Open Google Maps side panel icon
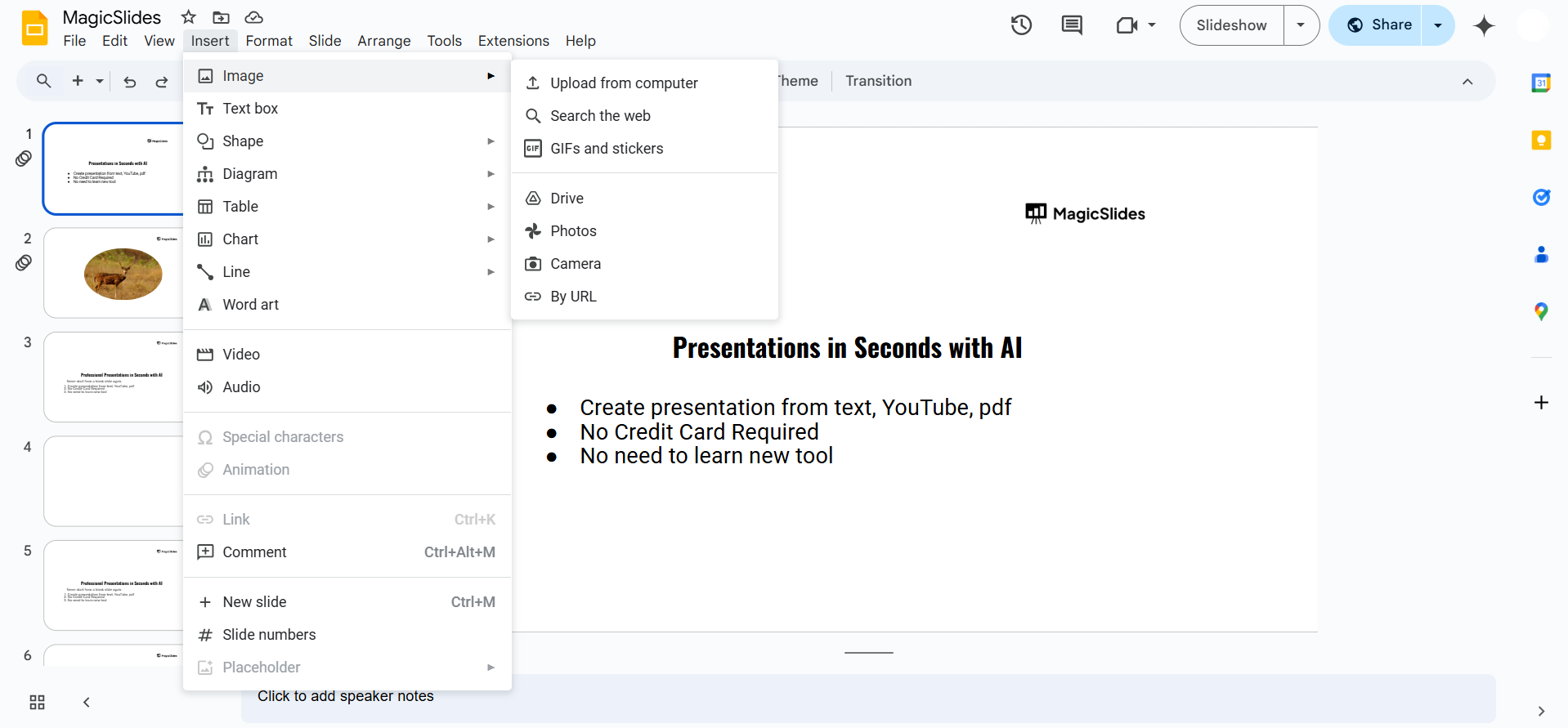The image size is (1568, 728). (x=1541, y=311)
